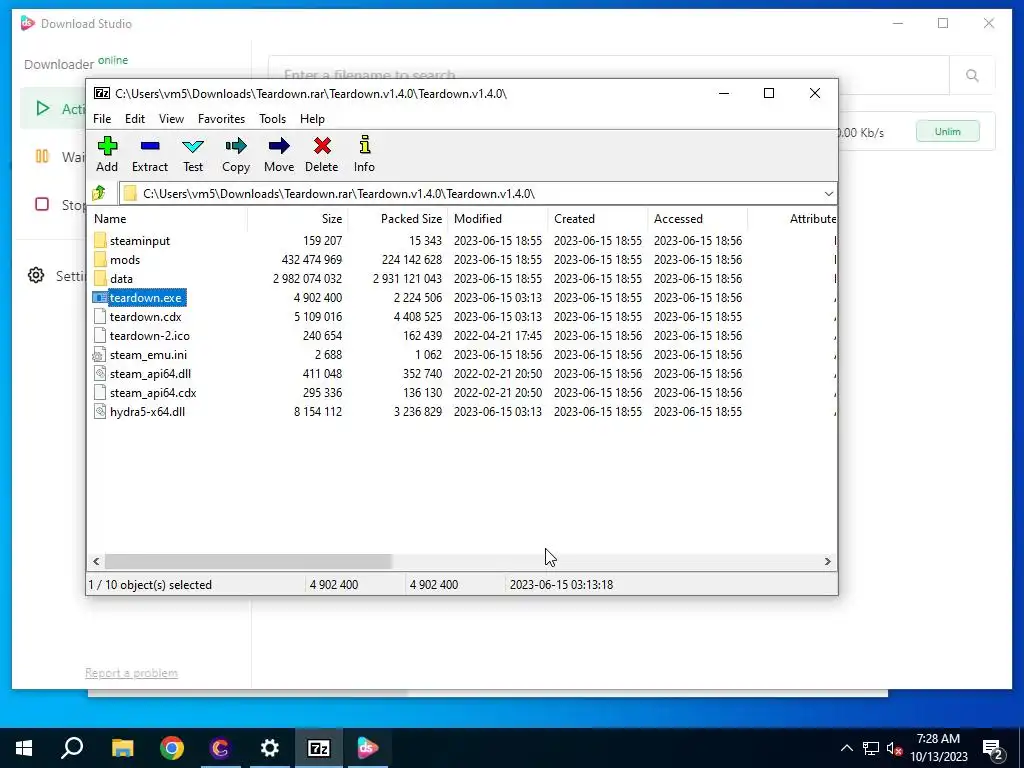Open the Tools menu
Screen dimensions: 1024x768
pos(272,119)
